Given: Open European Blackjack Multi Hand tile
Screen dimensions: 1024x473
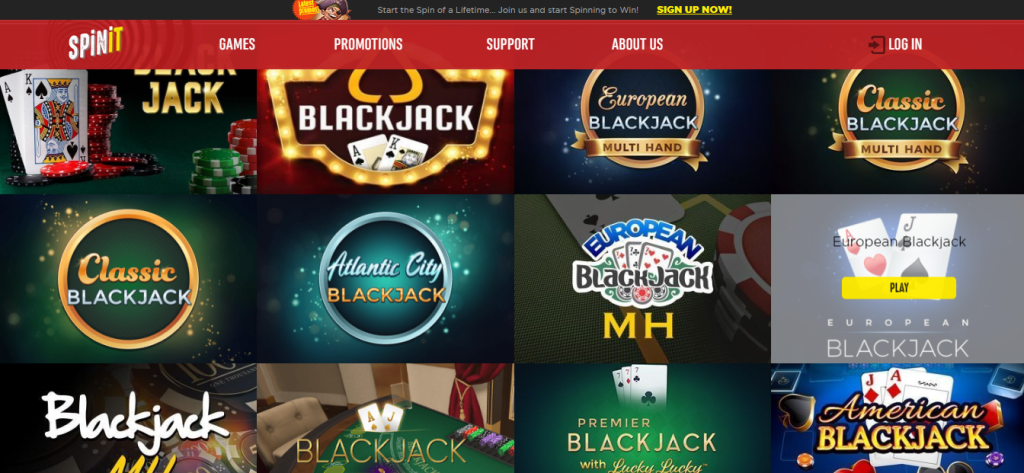Looking at the screenshot, I should [x=642, y=131].
